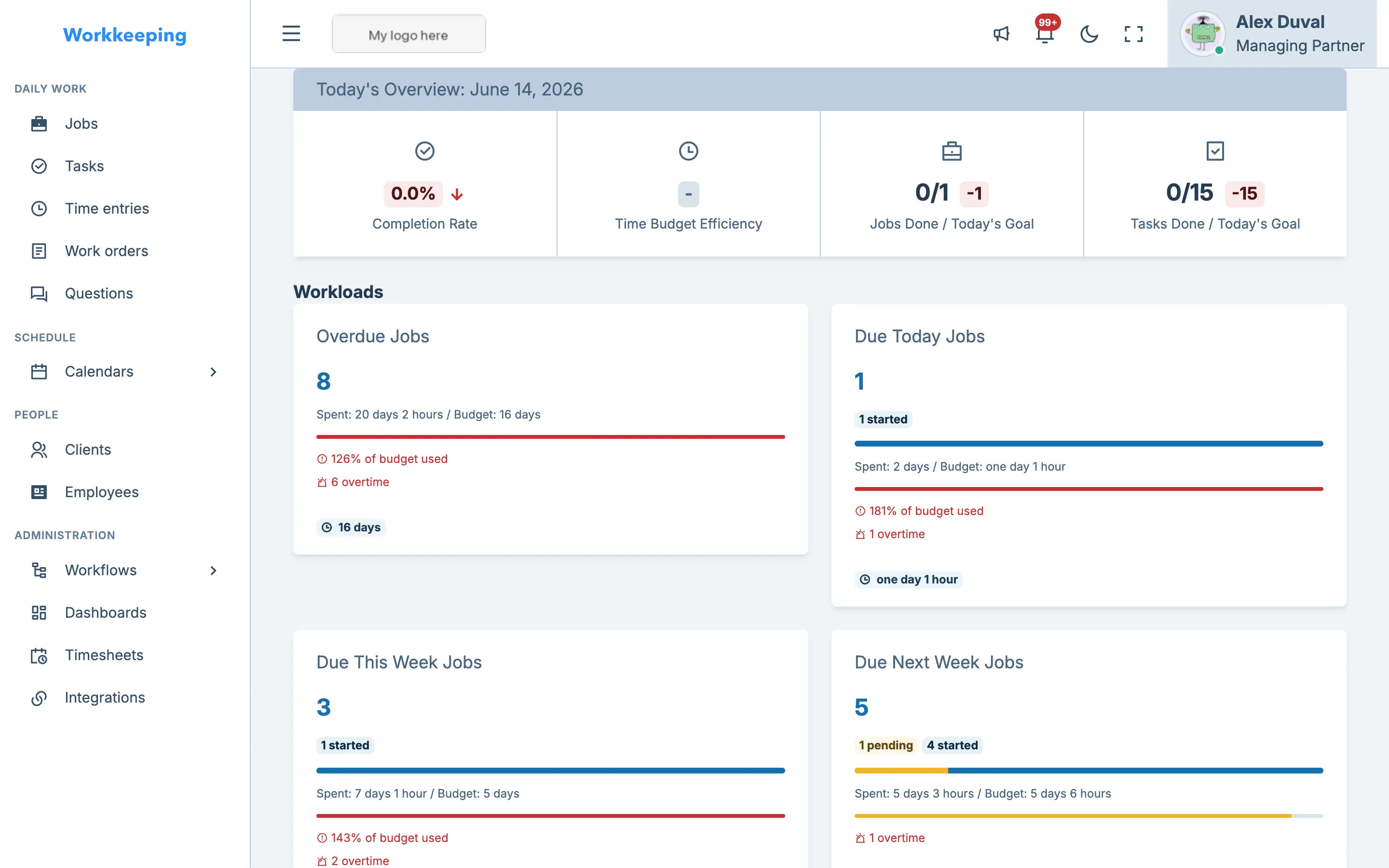Click the clock icon in one day 1 hour badge
Image resolution: width=1389 pixels, height=868 pixels.
(865, 579)
